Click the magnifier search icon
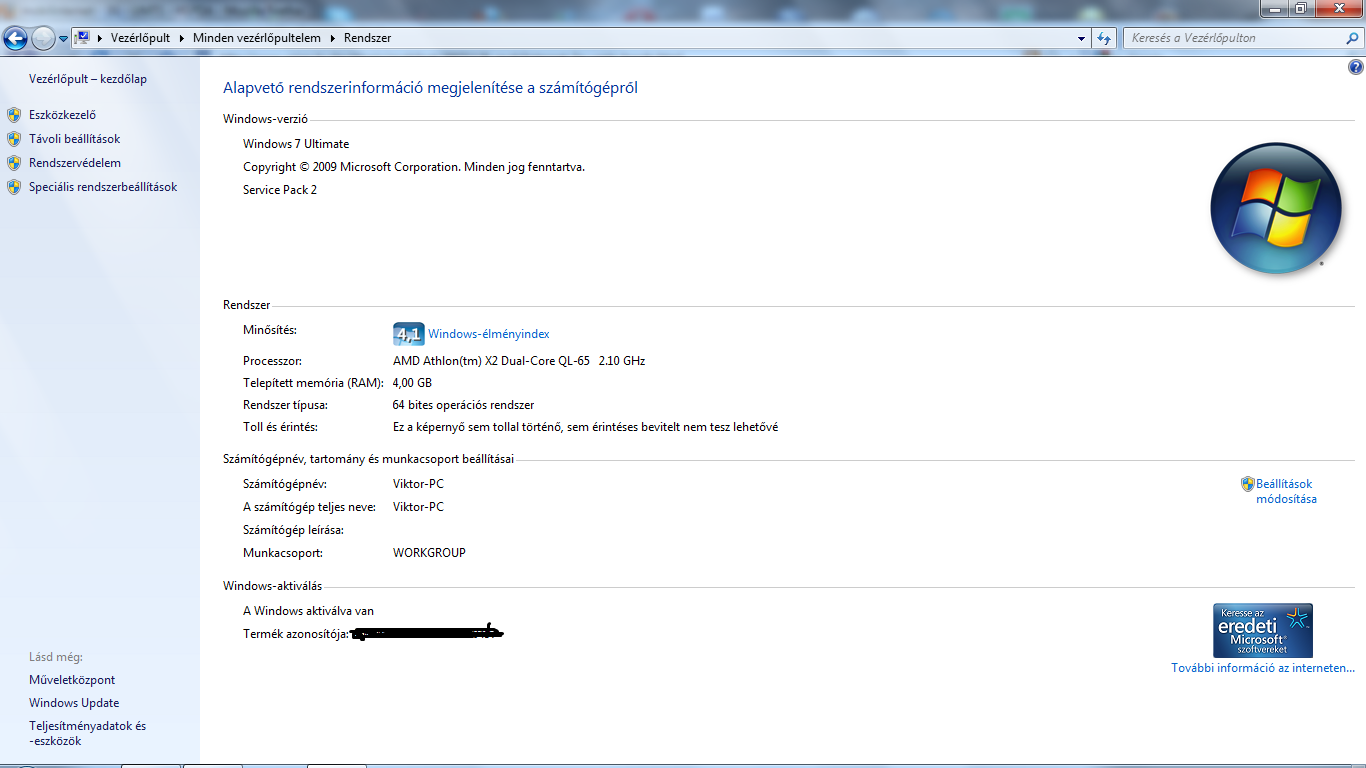The width and height of the screenshot is (1366, 768). 1353,38
